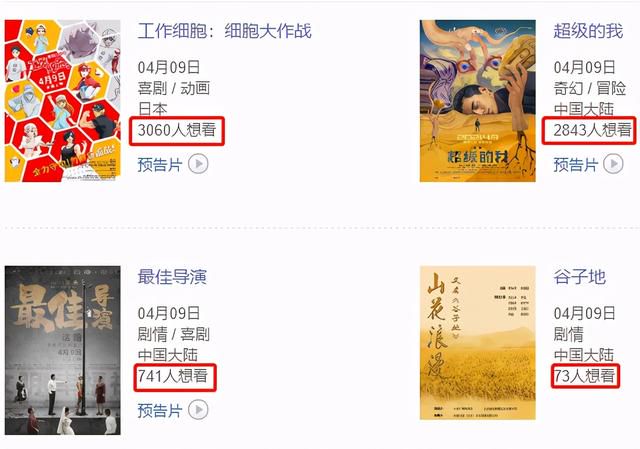Viewport: 640px width, 449px height.
Task: Open 最佳导演 movie title link
Action: click(172, 277)
